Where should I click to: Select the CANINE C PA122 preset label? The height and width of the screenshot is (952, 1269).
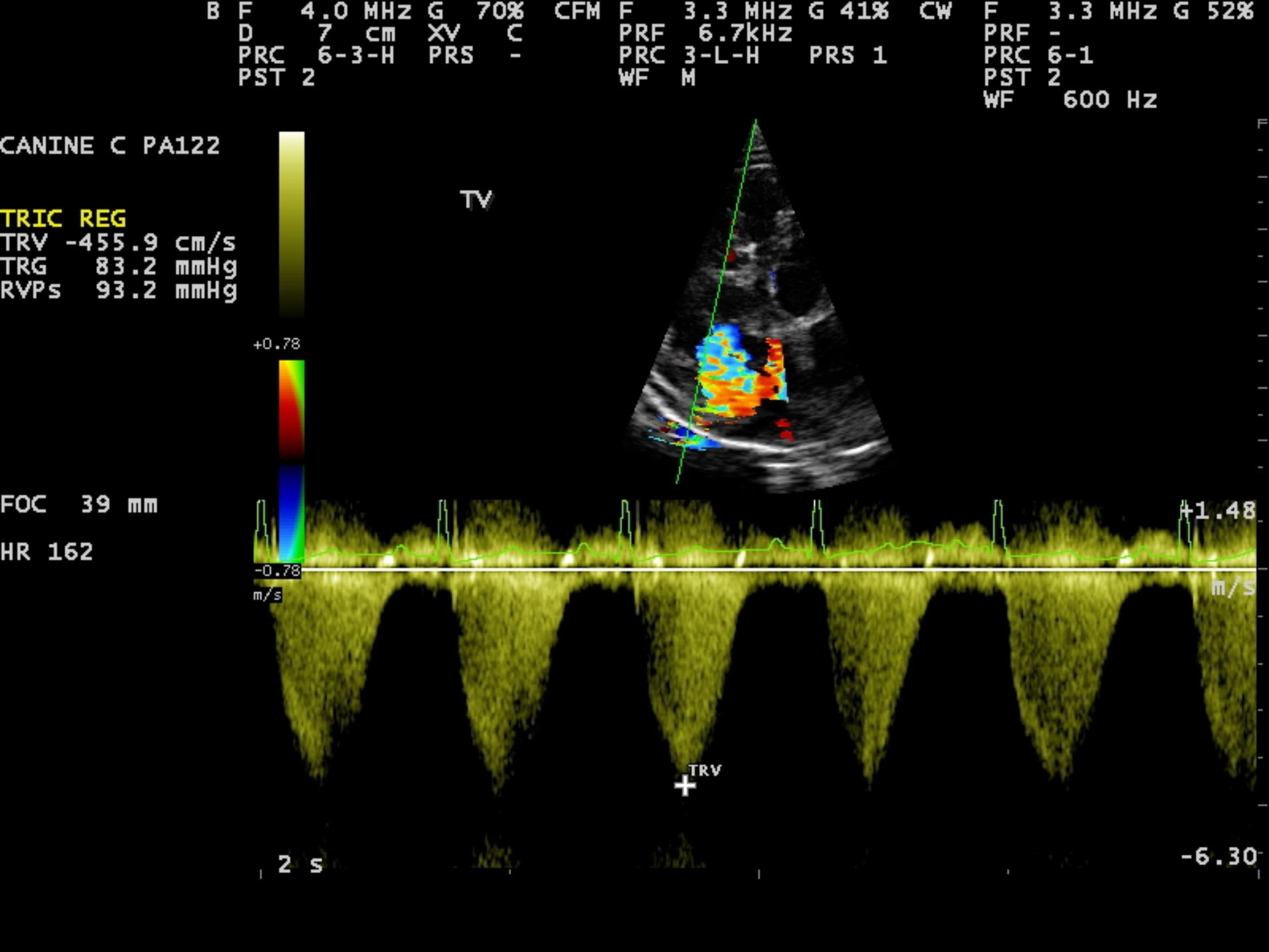110,146
